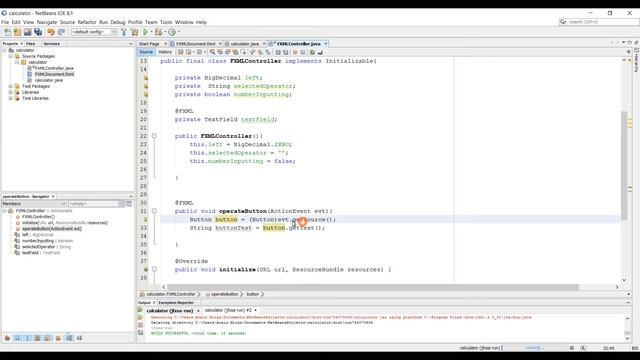
Task: Select FXMLController.java in project tree
Action: coord(54,68)
